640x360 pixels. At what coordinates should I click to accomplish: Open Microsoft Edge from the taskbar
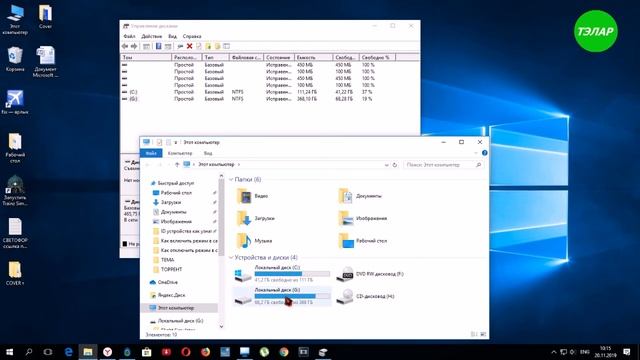[x=69, y=352]
